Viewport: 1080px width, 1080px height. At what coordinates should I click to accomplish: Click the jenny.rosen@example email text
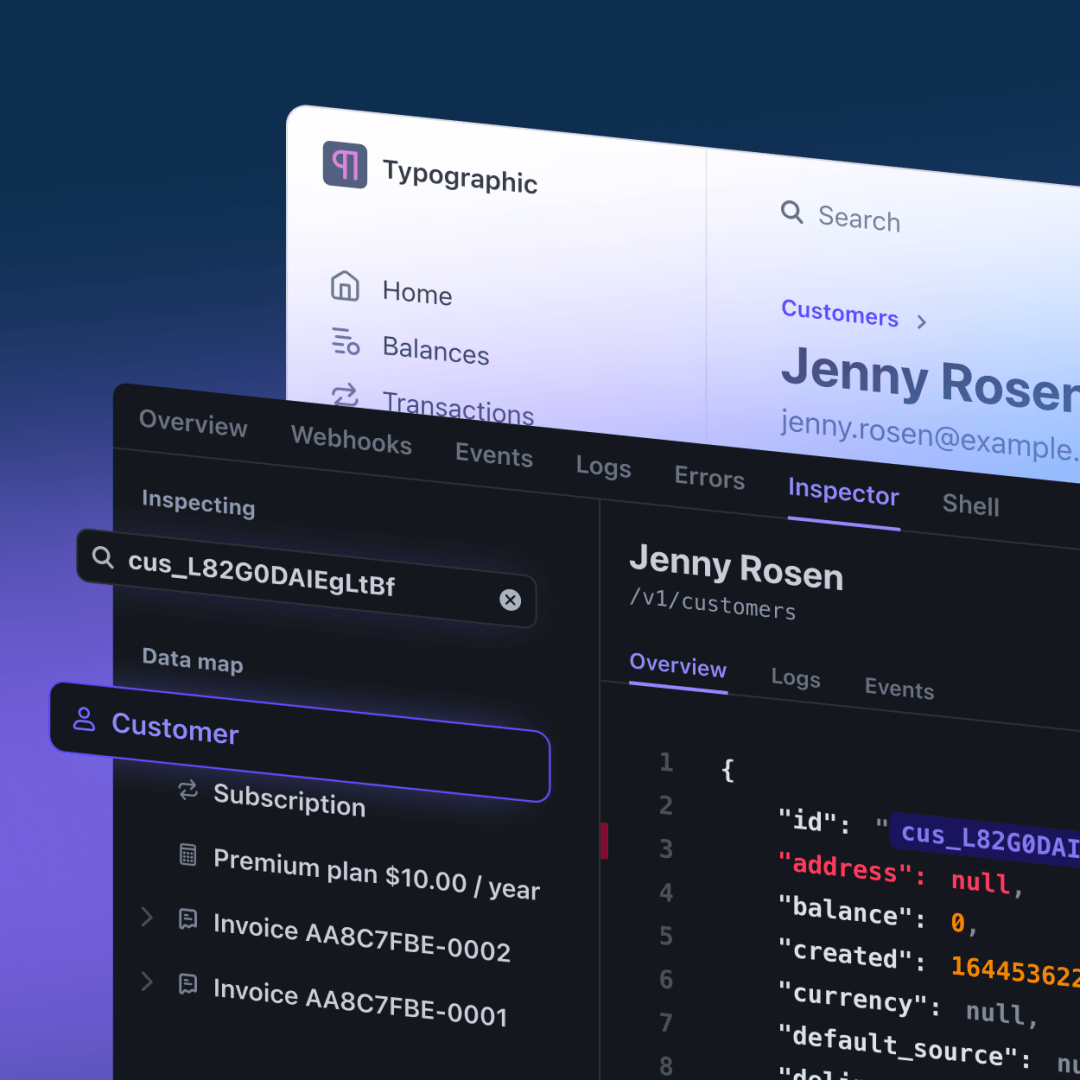click(930, 435)
